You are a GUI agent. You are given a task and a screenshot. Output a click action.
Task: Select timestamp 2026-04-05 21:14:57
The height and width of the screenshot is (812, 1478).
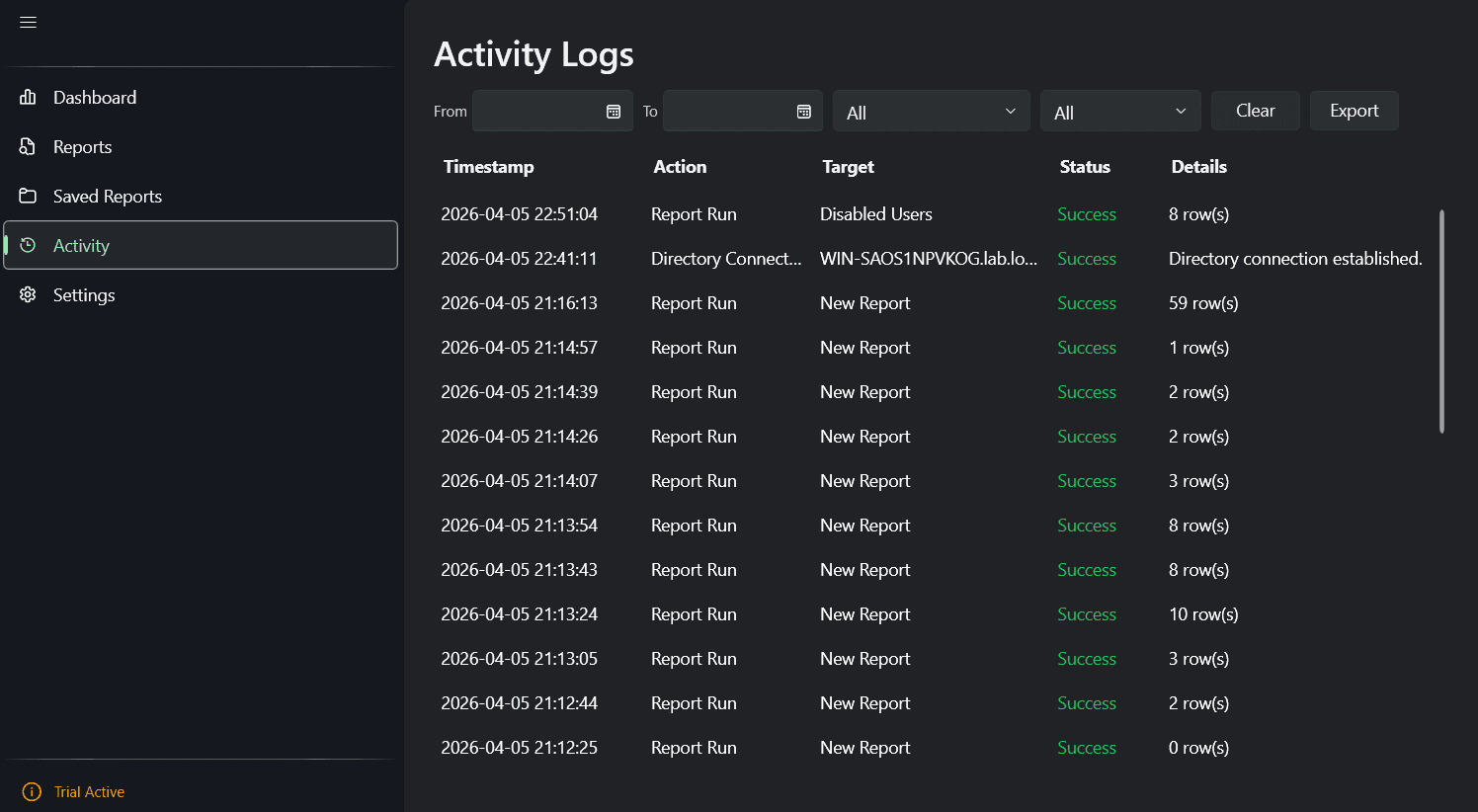[519, 347]
